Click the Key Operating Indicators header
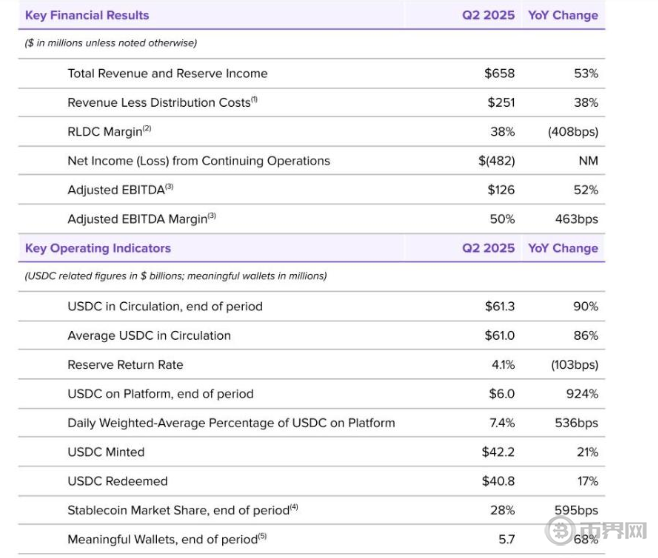 (98, 248)
